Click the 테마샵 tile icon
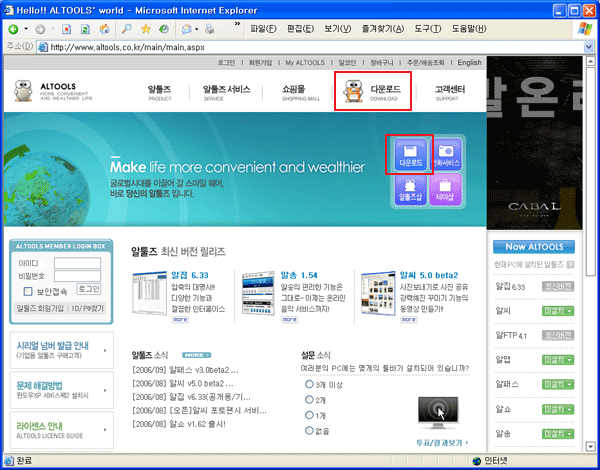This screenshot has height=470, width=600. point(445,189)
